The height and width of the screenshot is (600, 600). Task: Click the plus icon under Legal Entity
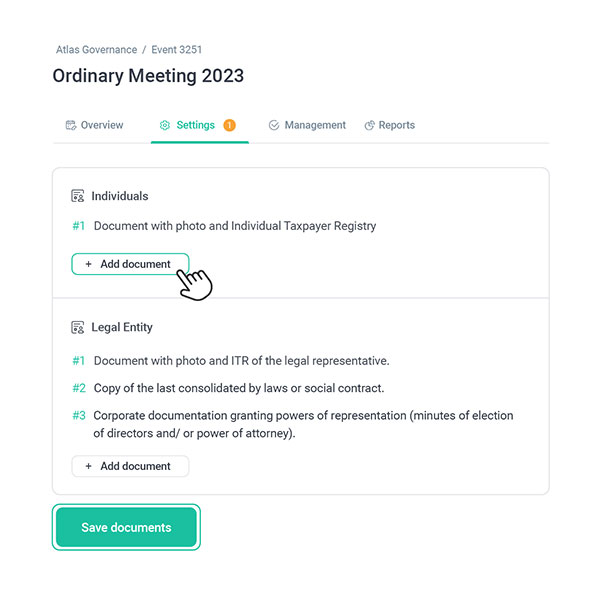[88, 466]
